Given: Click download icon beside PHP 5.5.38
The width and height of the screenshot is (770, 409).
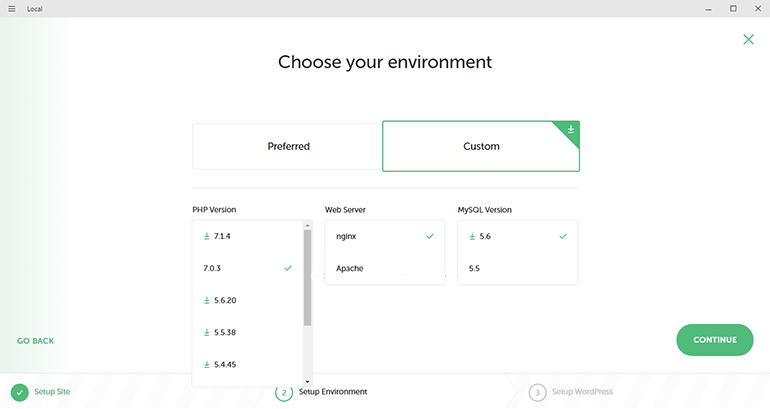Looking at the screenshot, I should (x=207, y=332).
